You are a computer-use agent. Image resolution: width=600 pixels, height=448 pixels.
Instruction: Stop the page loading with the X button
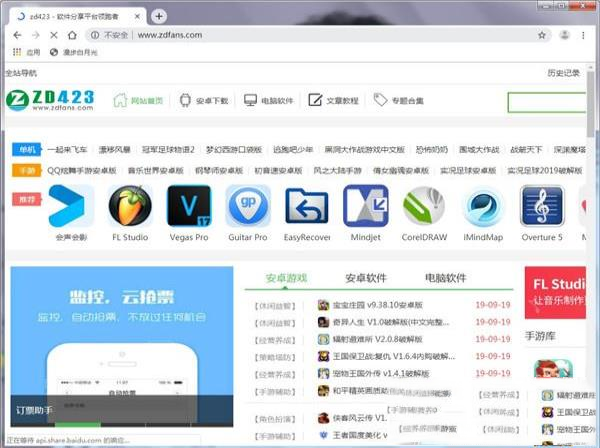pos(54,35)
